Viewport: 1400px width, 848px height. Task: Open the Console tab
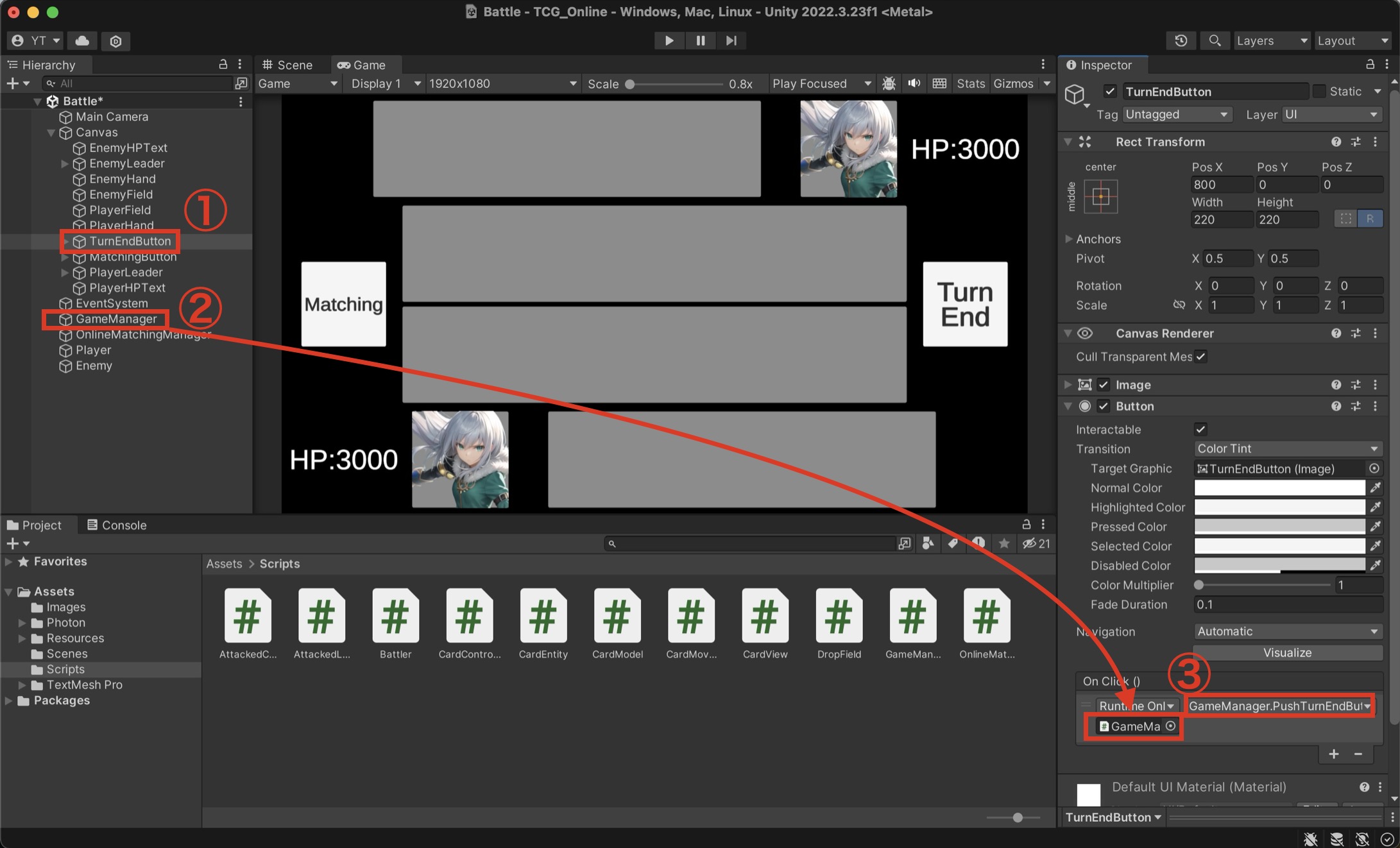pyautogui.click(x=117, y=525)
